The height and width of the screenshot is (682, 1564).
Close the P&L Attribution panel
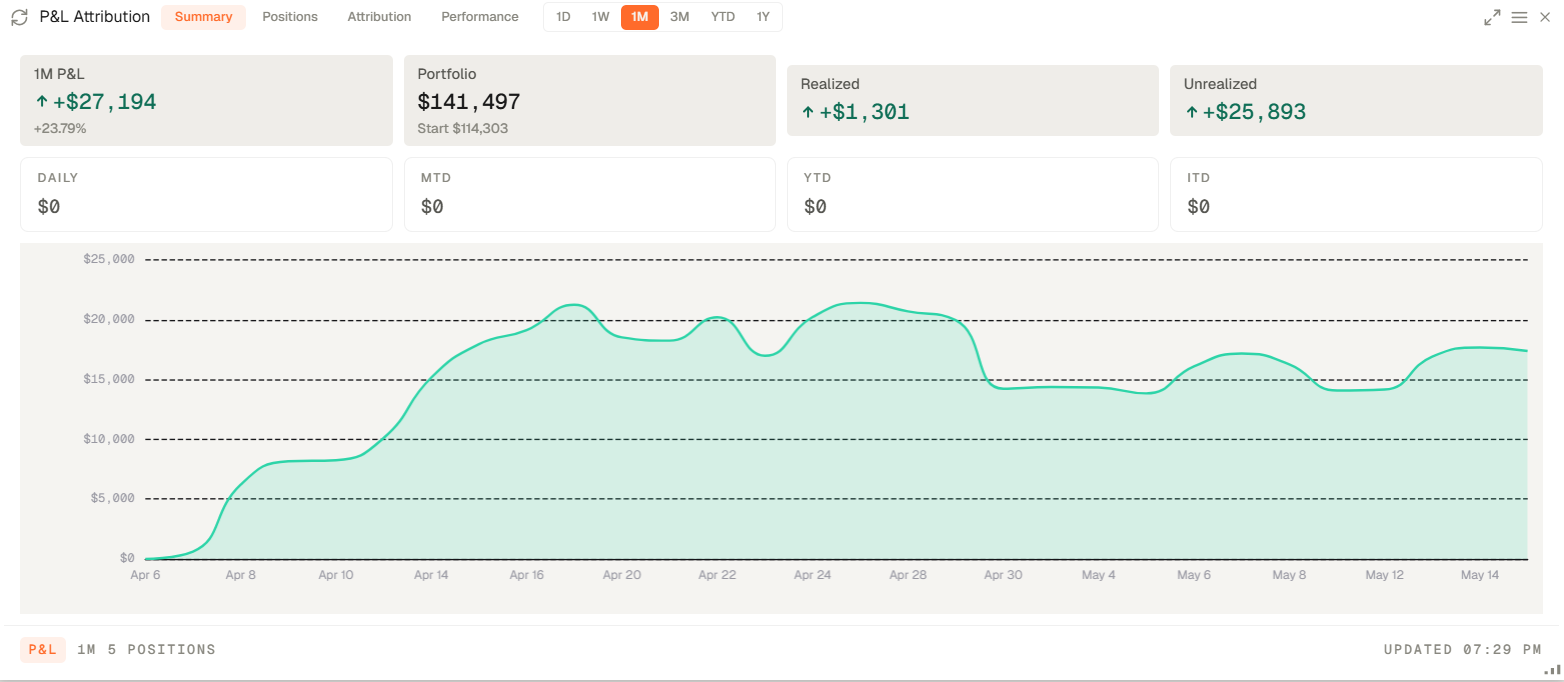coord(1544,17)
